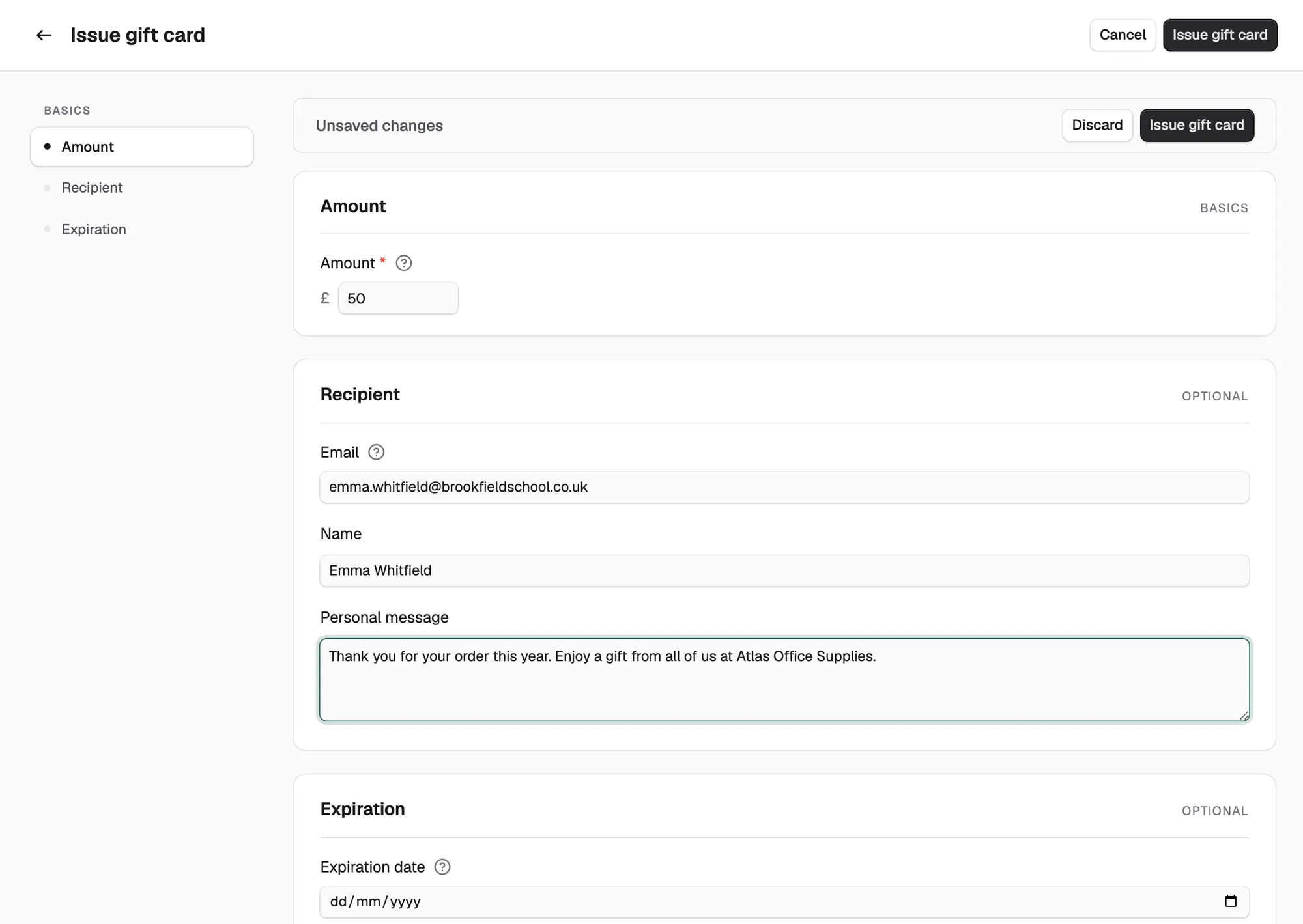Screen dimensions: 1303x924
Task: Cancel issuing the gift card
Action: [x=1123, y=35]
